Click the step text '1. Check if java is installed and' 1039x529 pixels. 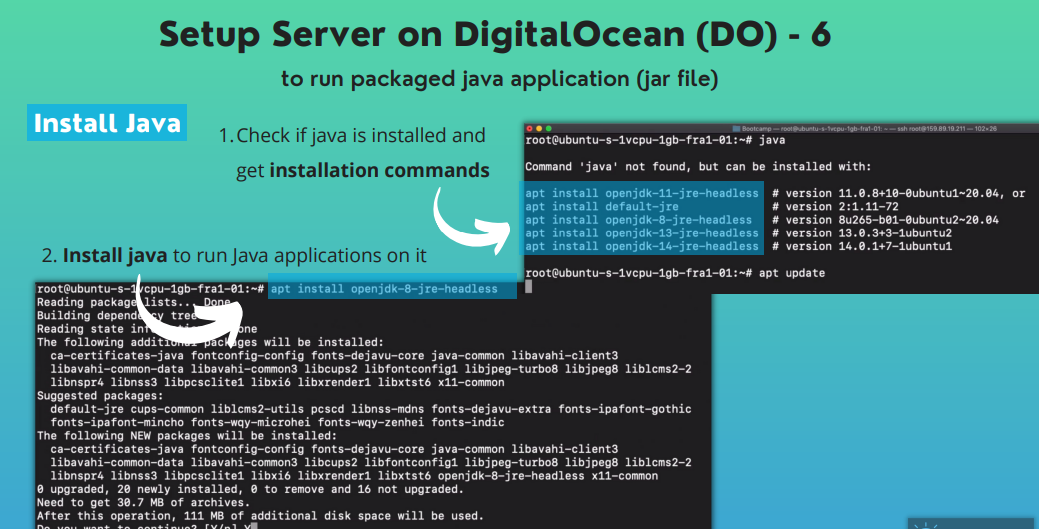point(352,135)
